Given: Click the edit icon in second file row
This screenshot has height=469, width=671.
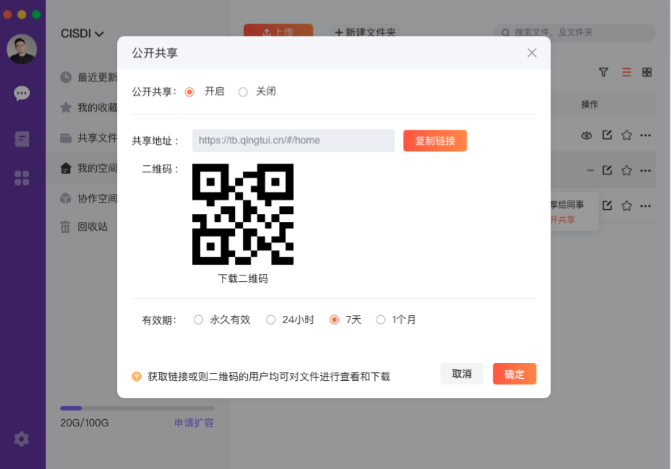Looking at the screenshot, I should 607,170.
